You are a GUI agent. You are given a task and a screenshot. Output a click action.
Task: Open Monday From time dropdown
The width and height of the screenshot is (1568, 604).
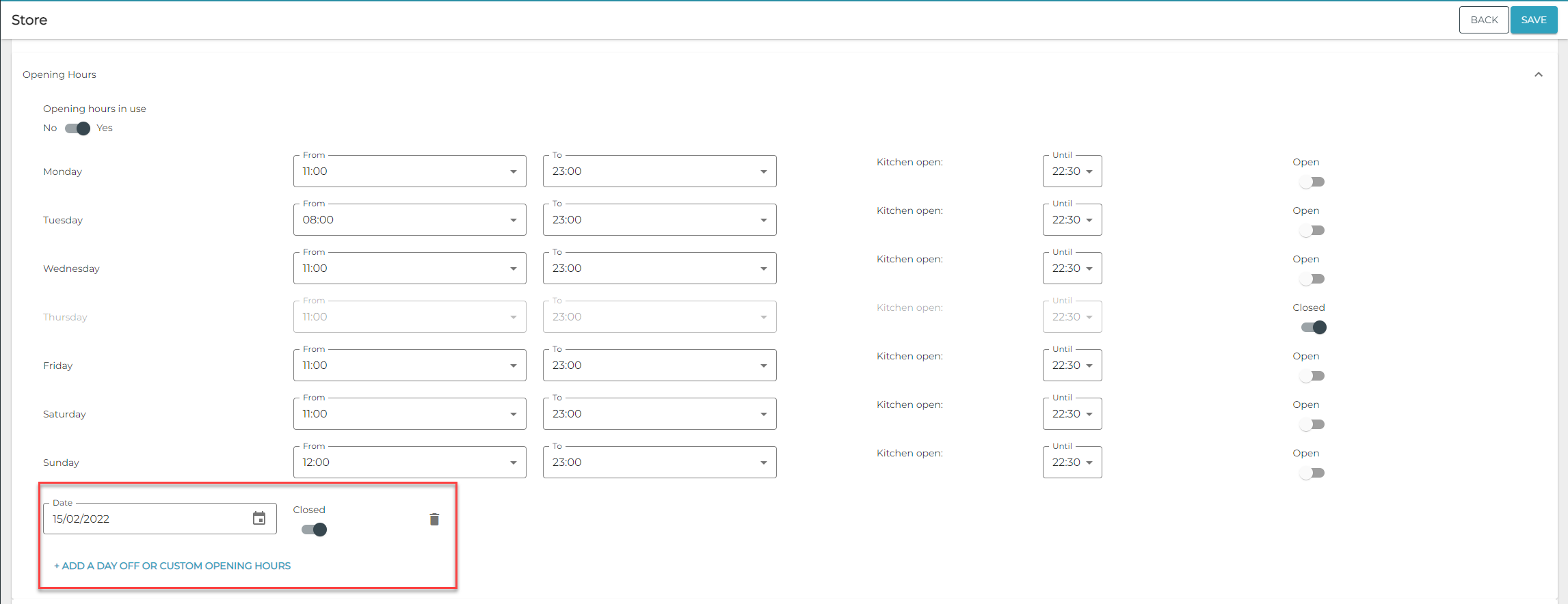click(x=409, y=171)
